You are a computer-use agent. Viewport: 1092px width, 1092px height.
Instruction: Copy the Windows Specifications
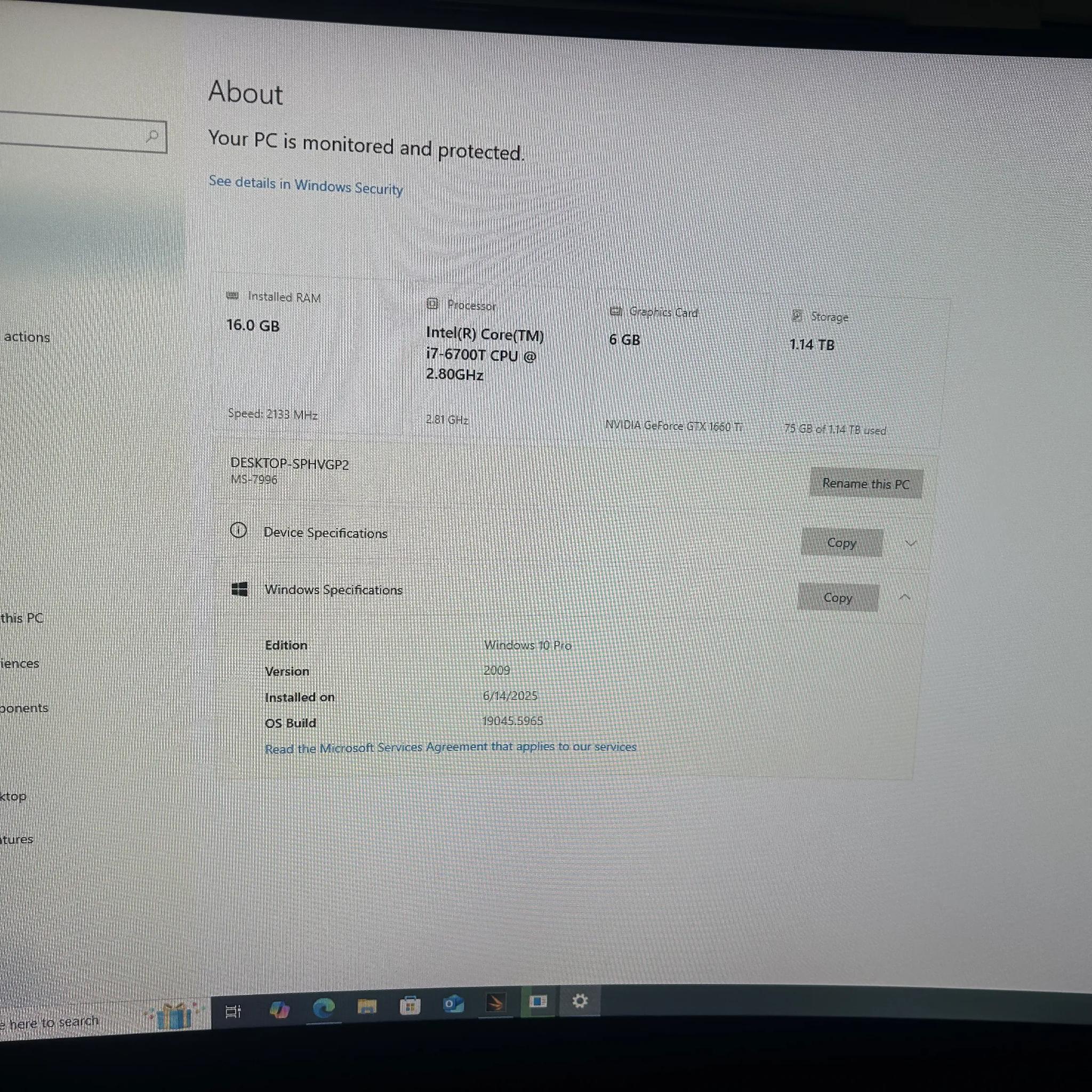pos(838,597)
